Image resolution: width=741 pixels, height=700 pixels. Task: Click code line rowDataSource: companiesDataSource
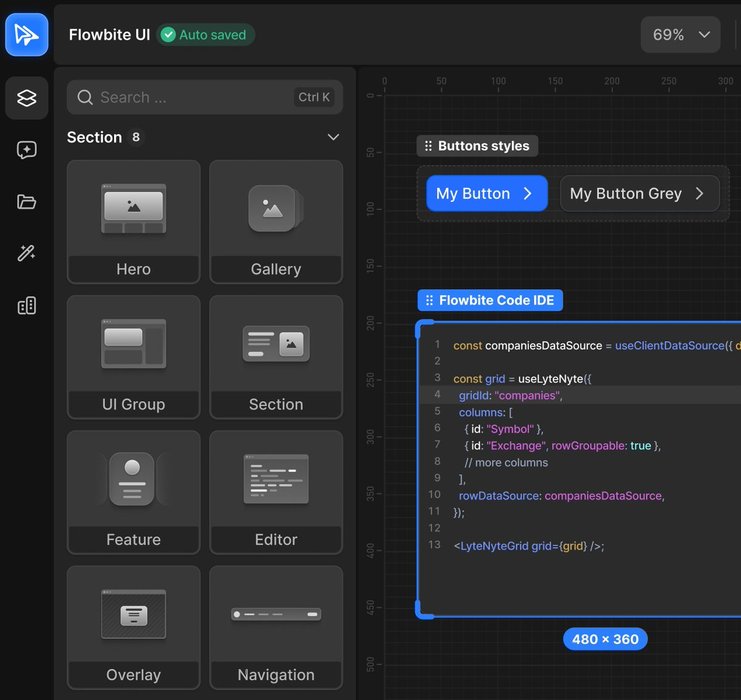(x=562, y=496)
